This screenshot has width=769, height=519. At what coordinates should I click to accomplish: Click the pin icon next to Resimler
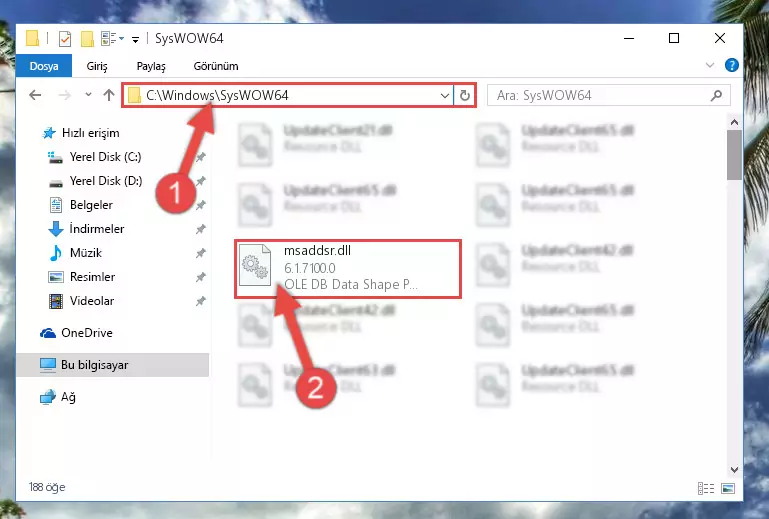(201, 277)
